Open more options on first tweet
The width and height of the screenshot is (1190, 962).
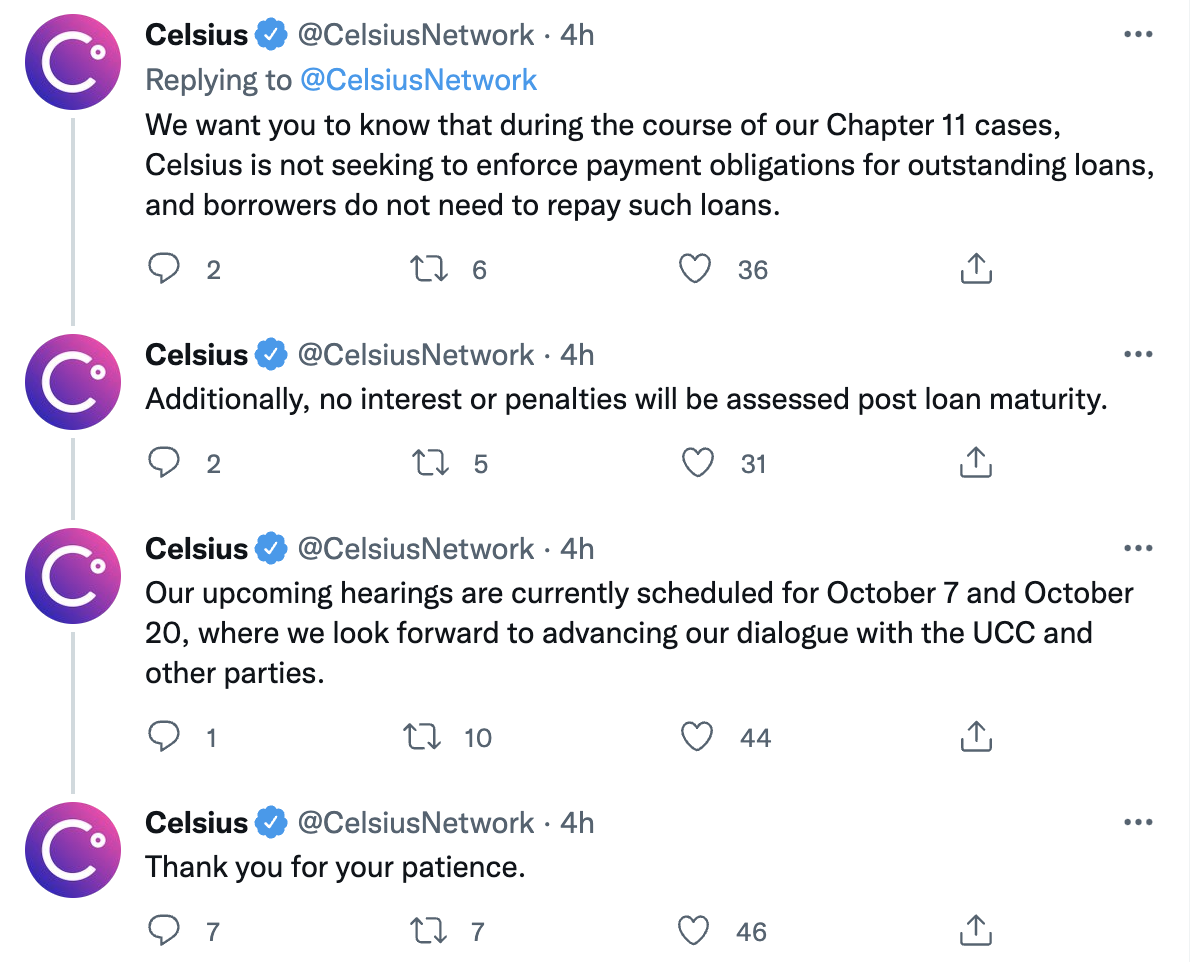click(1138, 34)
